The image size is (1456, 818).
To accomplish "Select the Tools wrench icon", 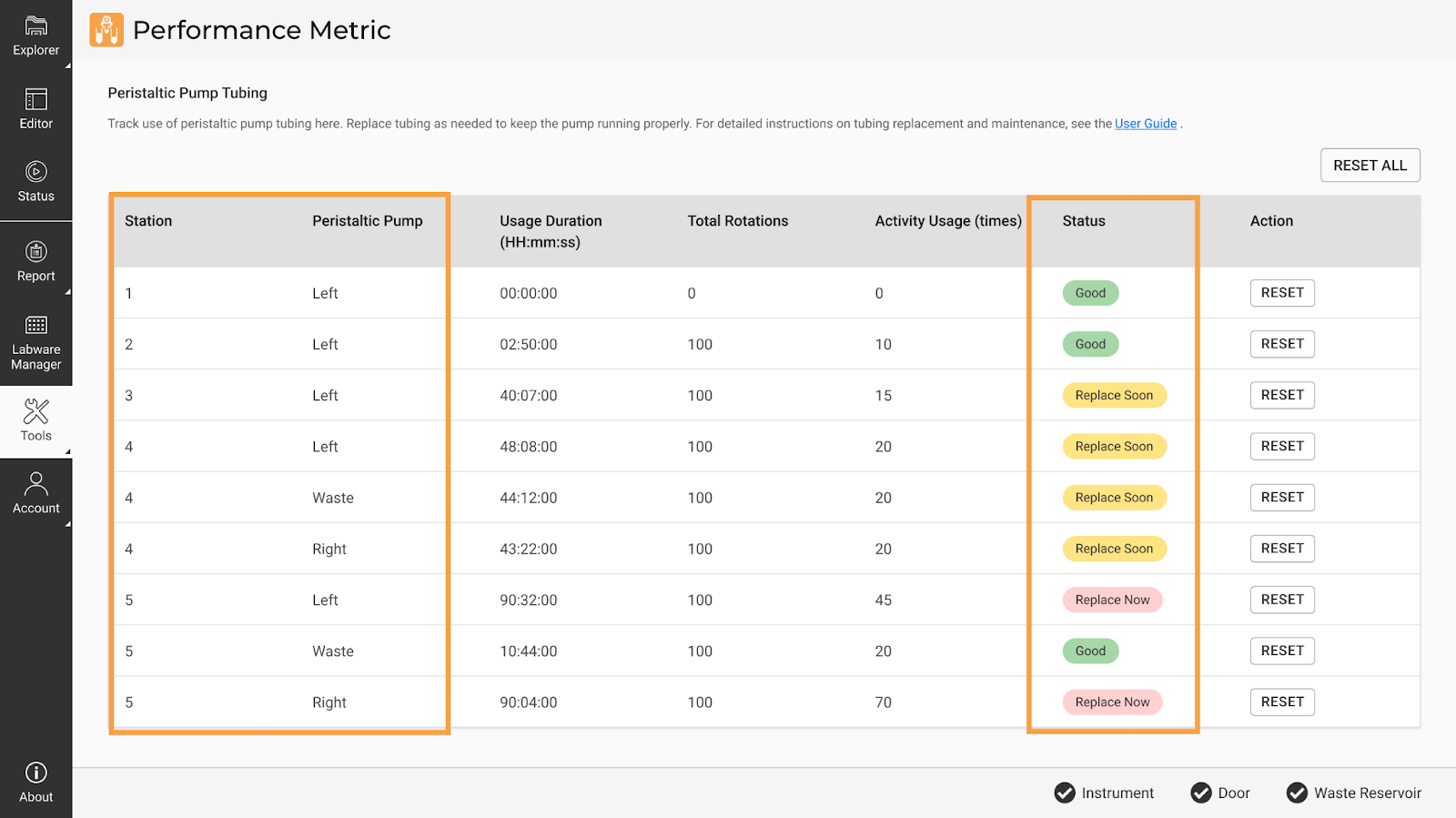I will click(36, 411).
